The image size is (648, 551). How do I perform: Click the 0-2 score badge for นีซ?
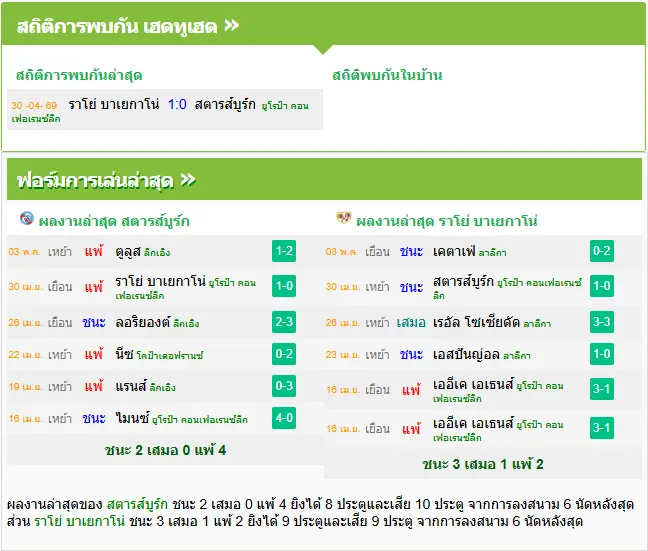pyautogui.click(x=284, y=354)
